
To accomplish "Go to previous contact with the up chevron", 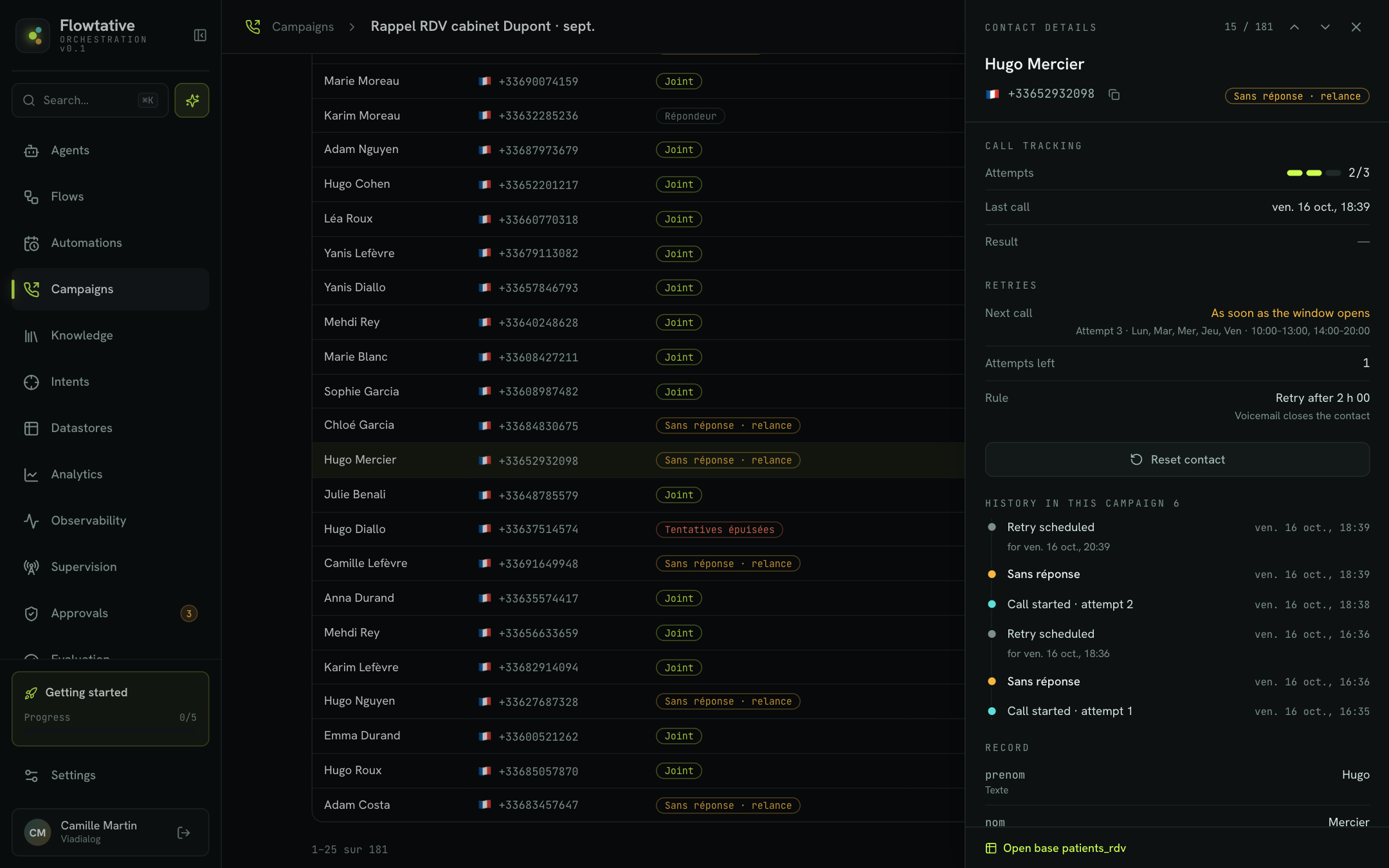I will click(x=1294, y=27).
